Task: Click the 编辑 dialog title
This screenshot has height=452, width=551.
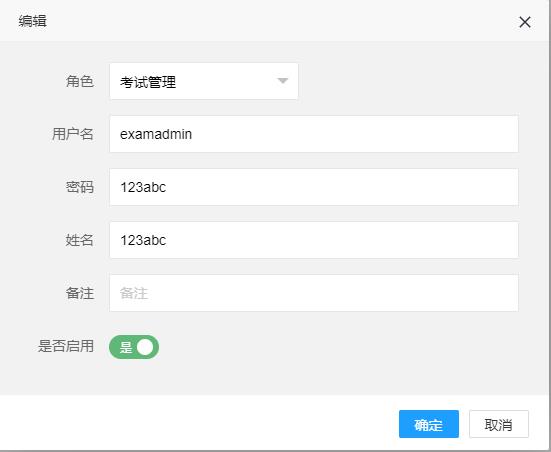Action: 32,21
